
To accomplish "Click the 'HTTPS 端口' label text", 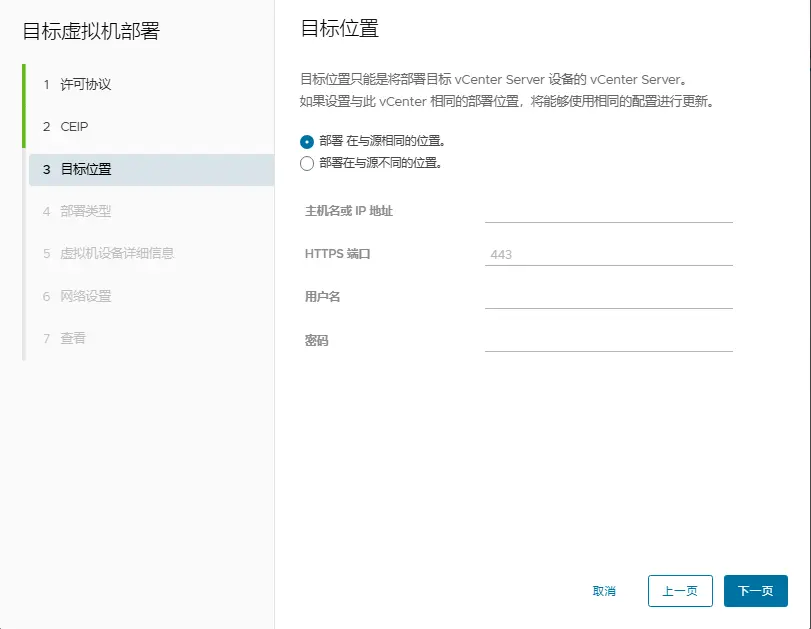I will (x=337, y=254).
